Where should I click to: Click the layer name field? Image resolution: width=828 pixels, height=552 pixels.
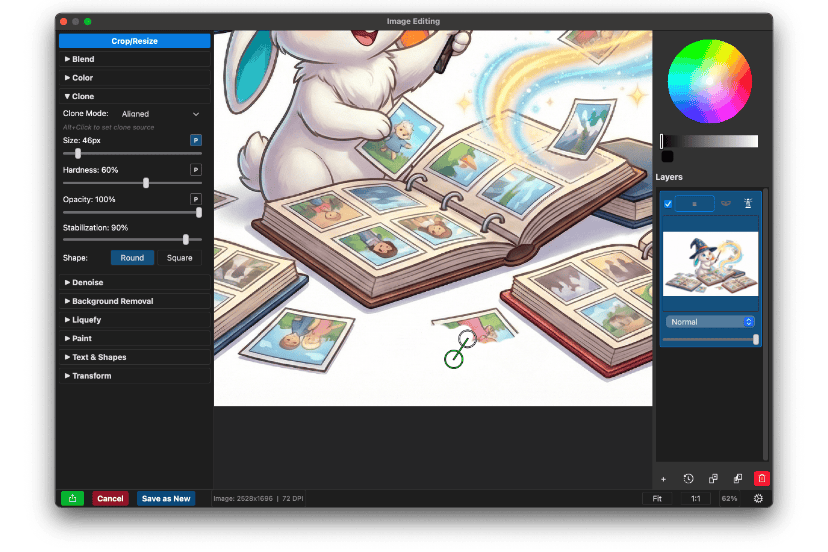point(694,203)
